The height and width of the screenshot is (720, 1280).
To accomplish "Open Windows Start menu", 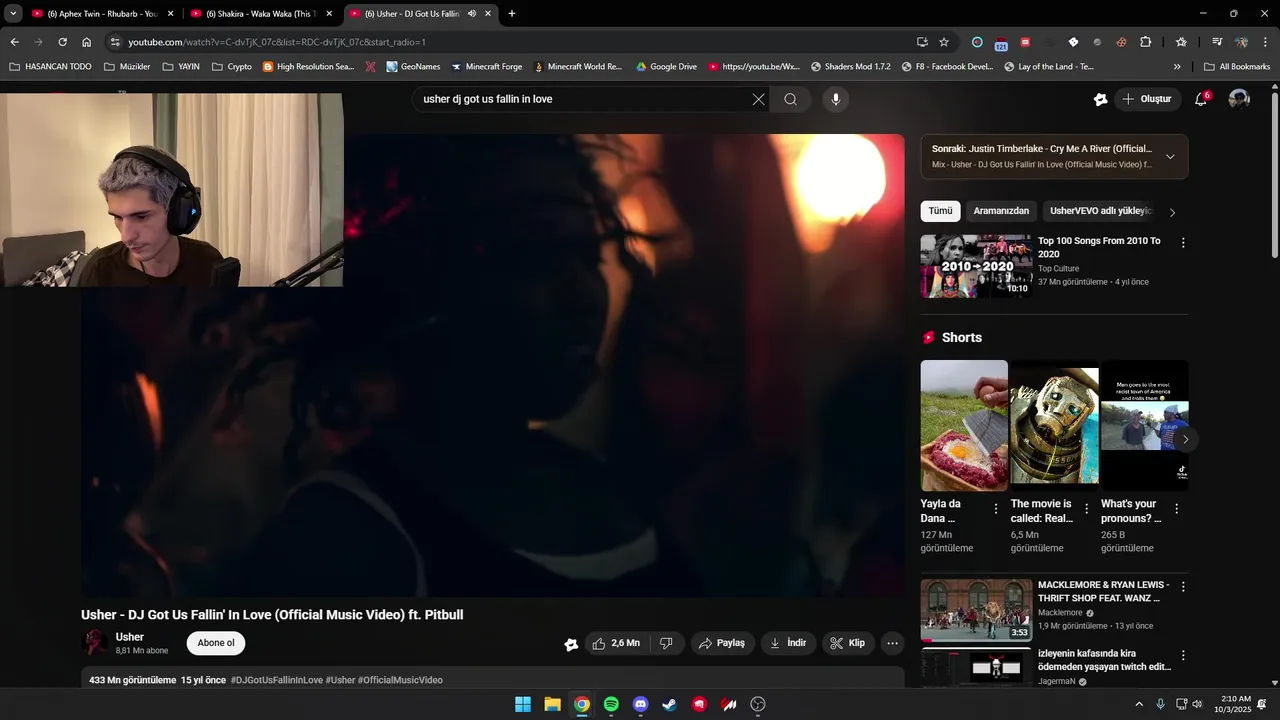I will pyautogui.click(x=523, y=704).
